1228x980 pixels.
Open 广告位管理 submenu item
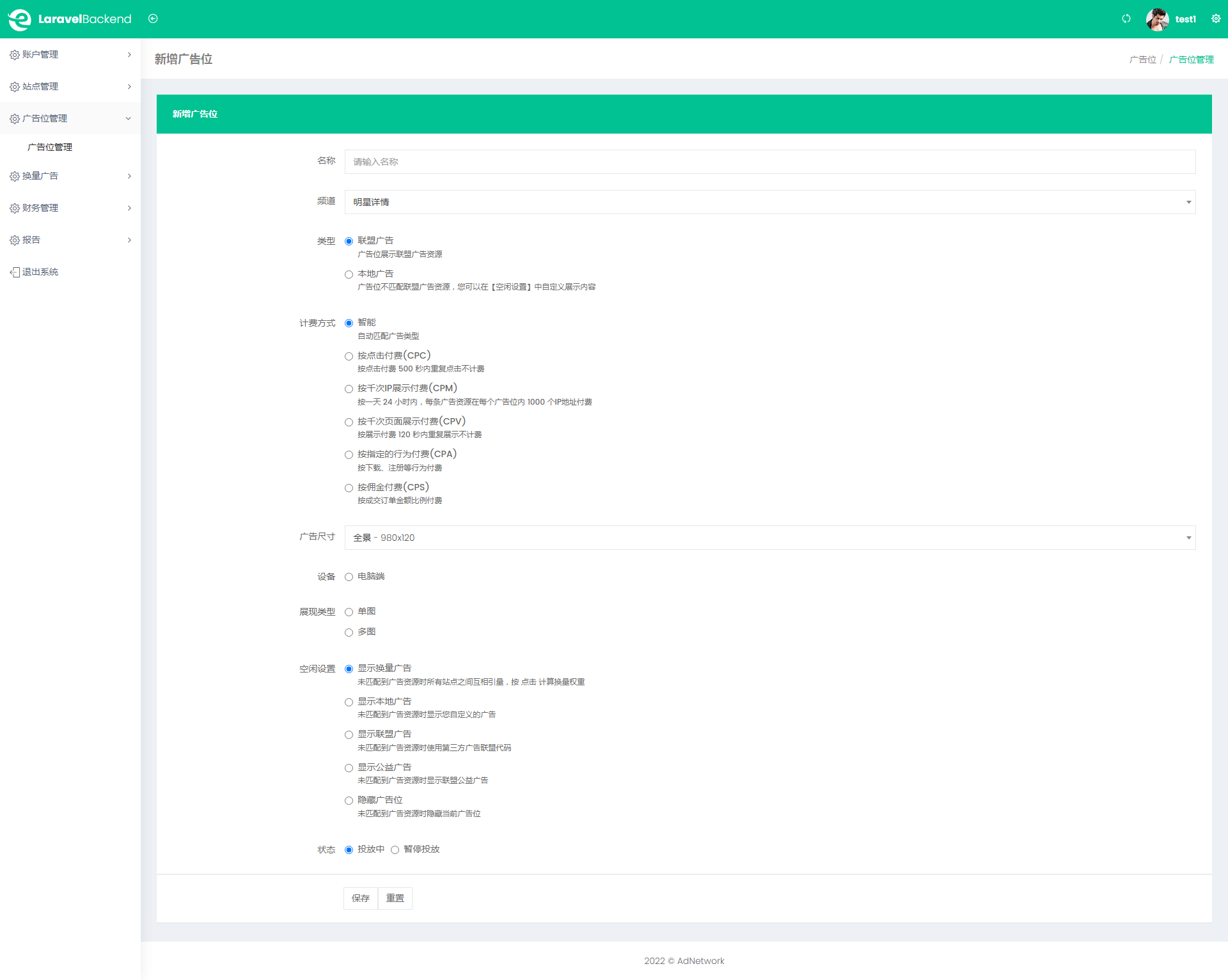(50, 147)
